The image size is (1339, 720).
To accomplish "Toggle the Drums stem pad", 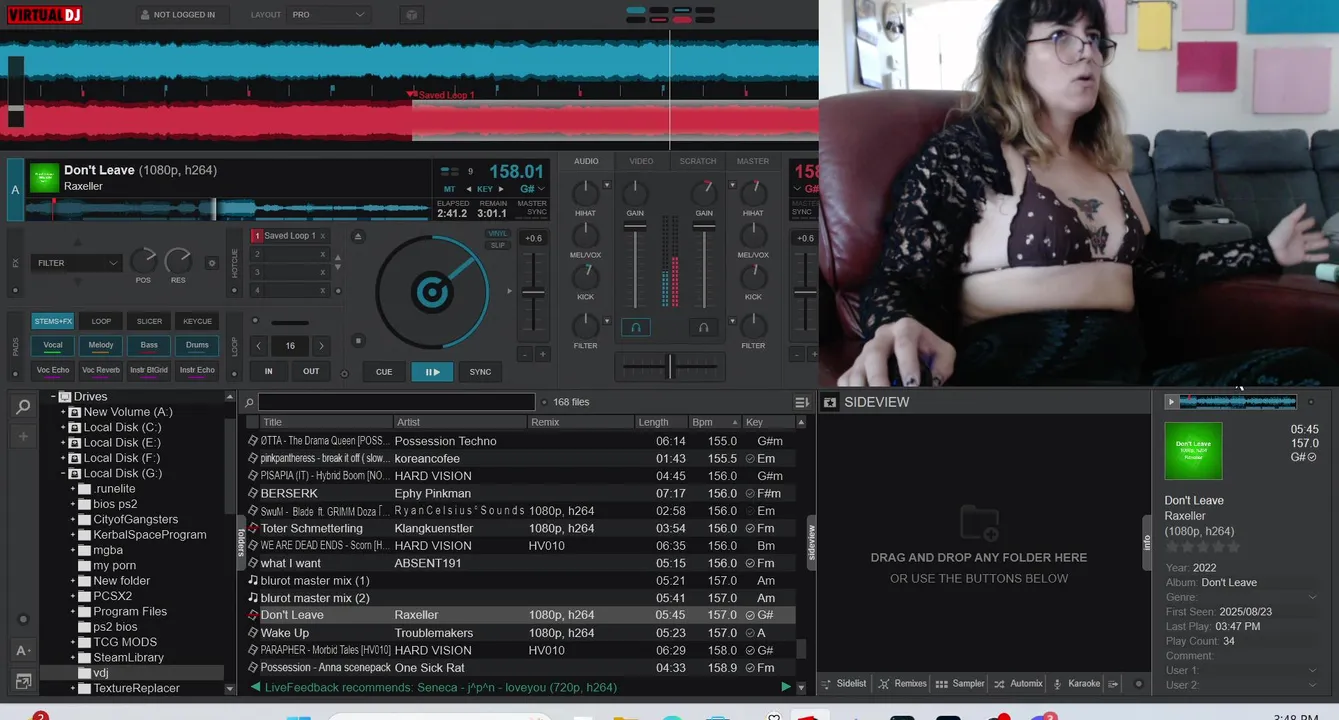I will 197,345.
